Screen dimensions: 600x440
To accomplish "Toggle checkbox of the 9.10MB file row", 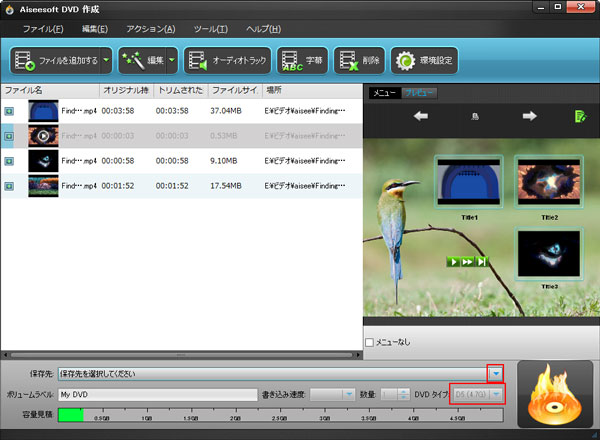I will tap(9, 161).
